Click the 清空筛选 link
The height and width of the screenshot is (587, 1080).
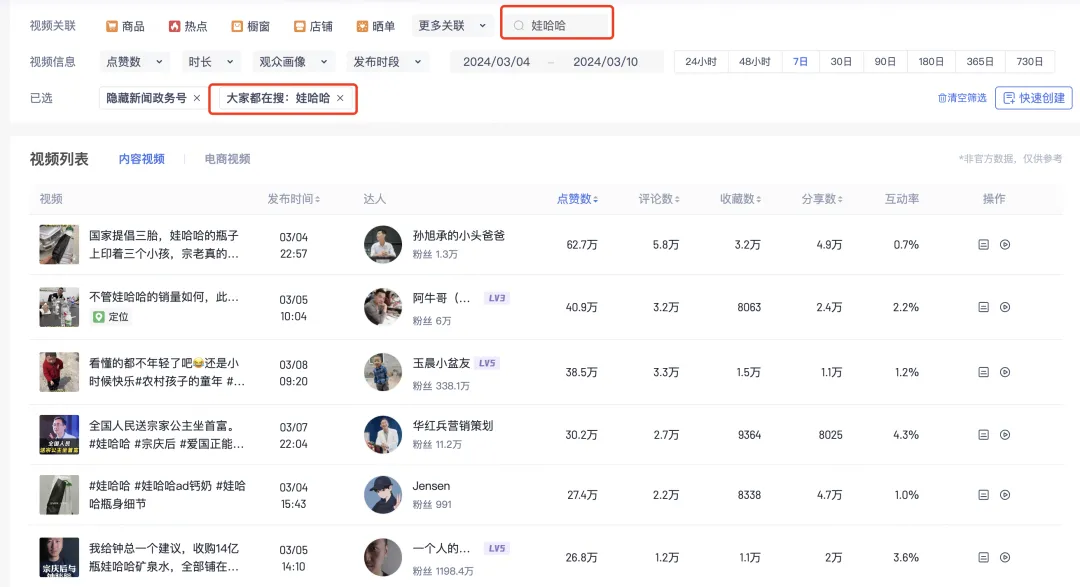962,98
